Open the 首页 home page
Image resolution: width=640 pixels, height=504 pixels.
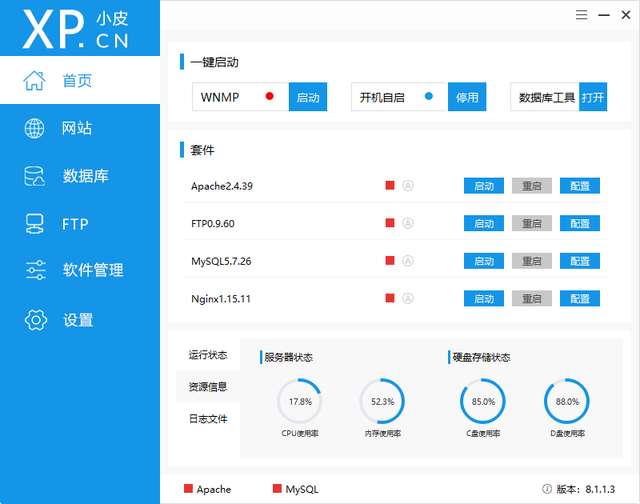(x=80, y=80)
